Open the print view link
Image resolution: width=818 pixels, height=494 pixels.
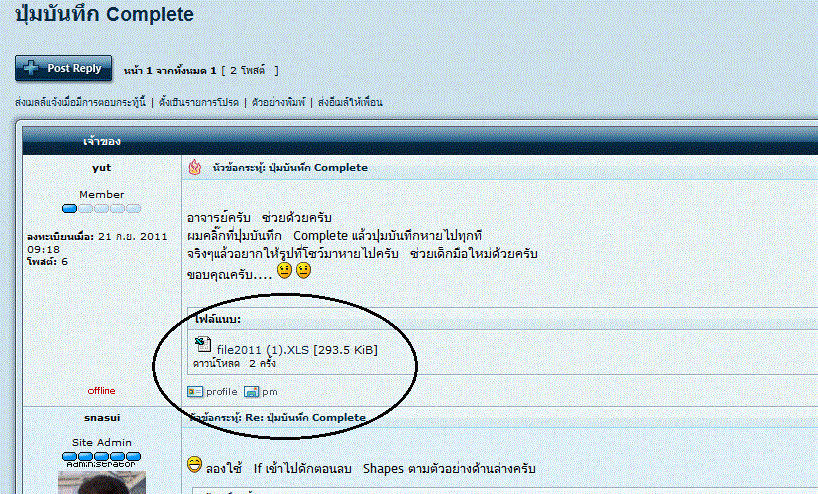coord(280,102)
